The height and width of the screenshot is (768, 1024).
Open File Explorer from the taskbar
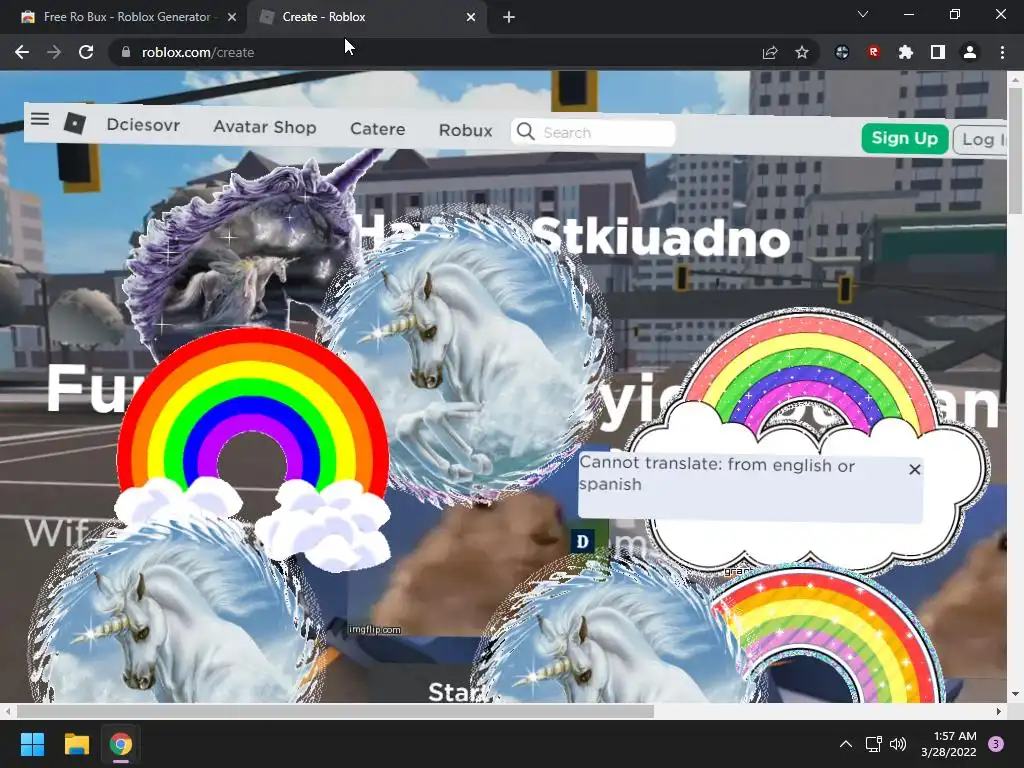tap(76, 744)
